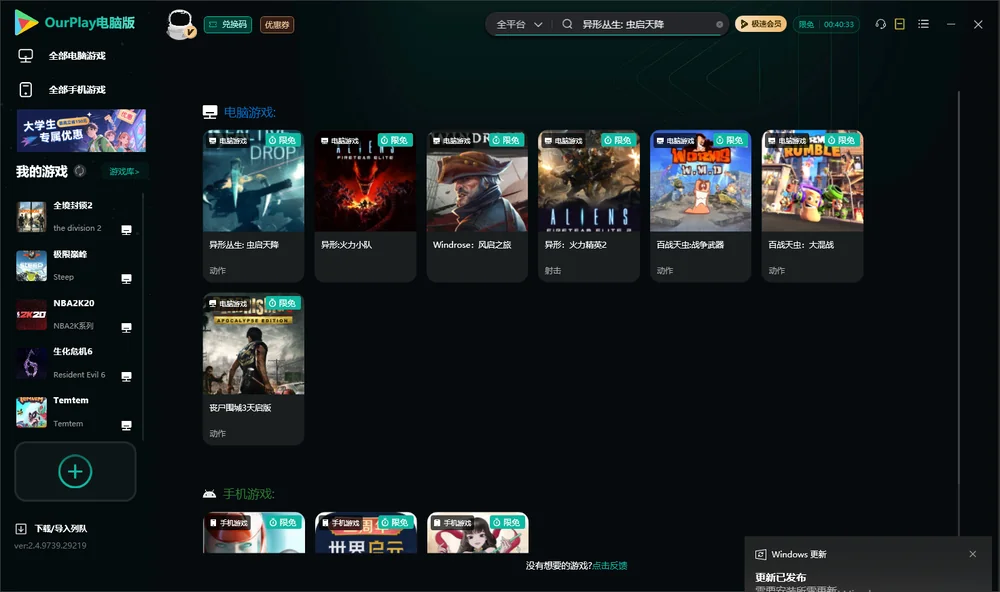Select 生化危机6 in my games
The width and height of the screenshot is (1000, 592).
pos(75,364)
